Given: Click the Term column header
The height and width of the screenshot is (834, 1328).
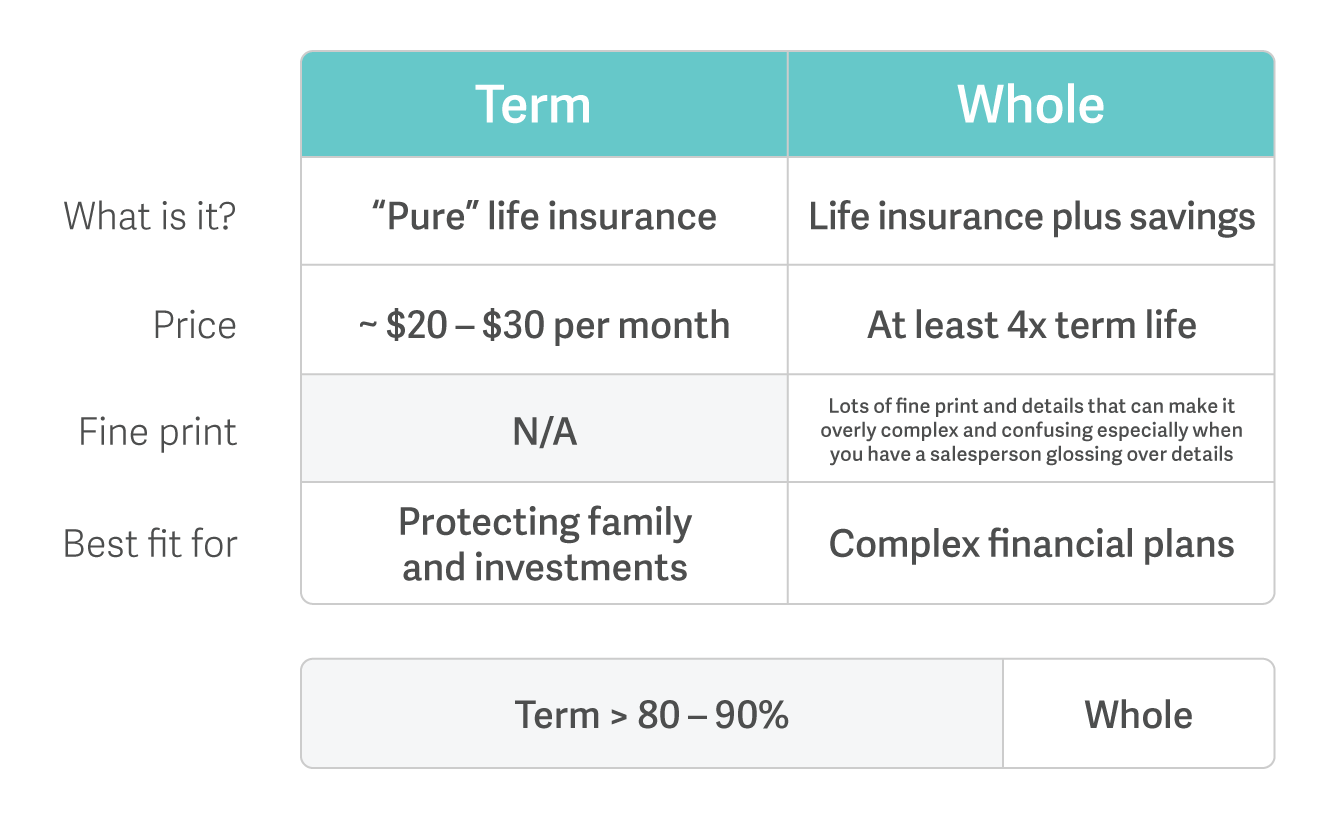Looking at the screenshot, I should coord(544,105).
